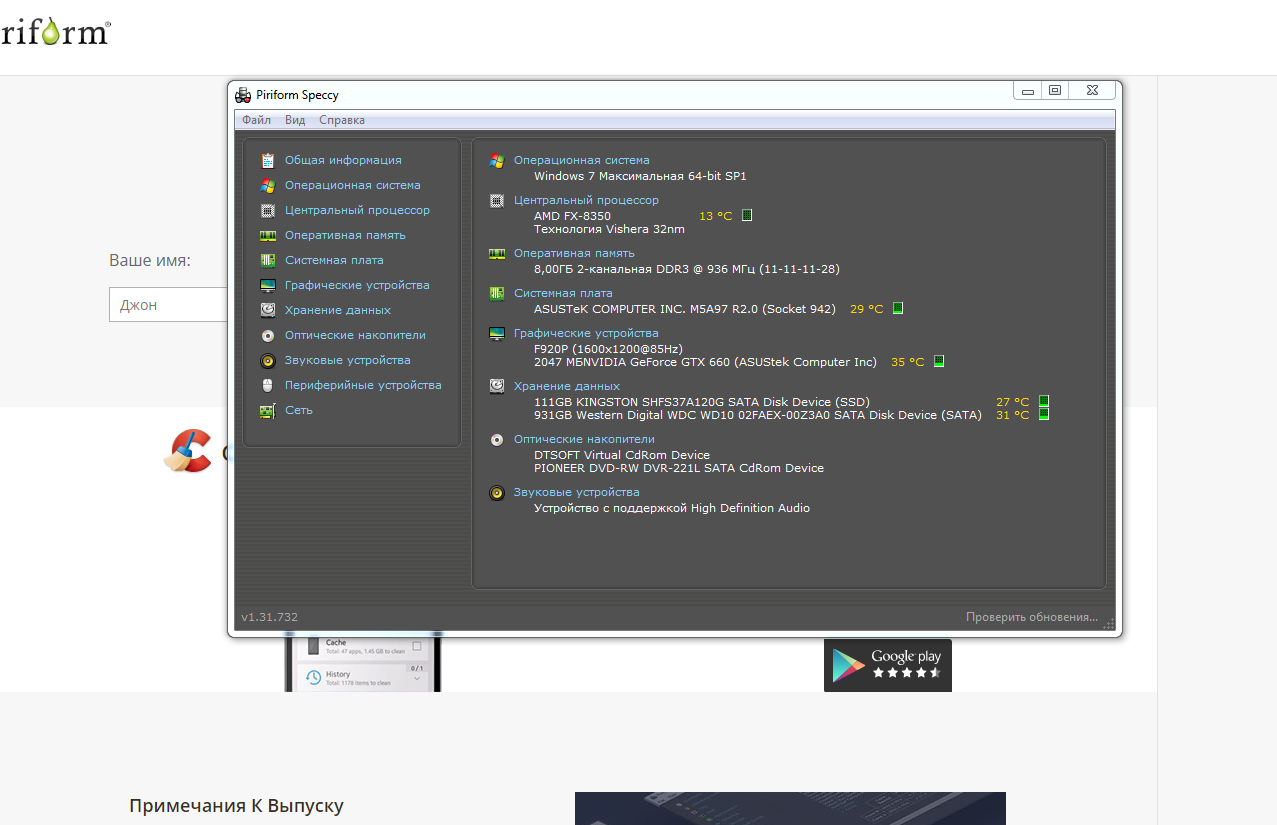Select the Операционная система Windows flag icon in sidebar
This screenshot has height=825, width=1277.
(x=267, y=185)
